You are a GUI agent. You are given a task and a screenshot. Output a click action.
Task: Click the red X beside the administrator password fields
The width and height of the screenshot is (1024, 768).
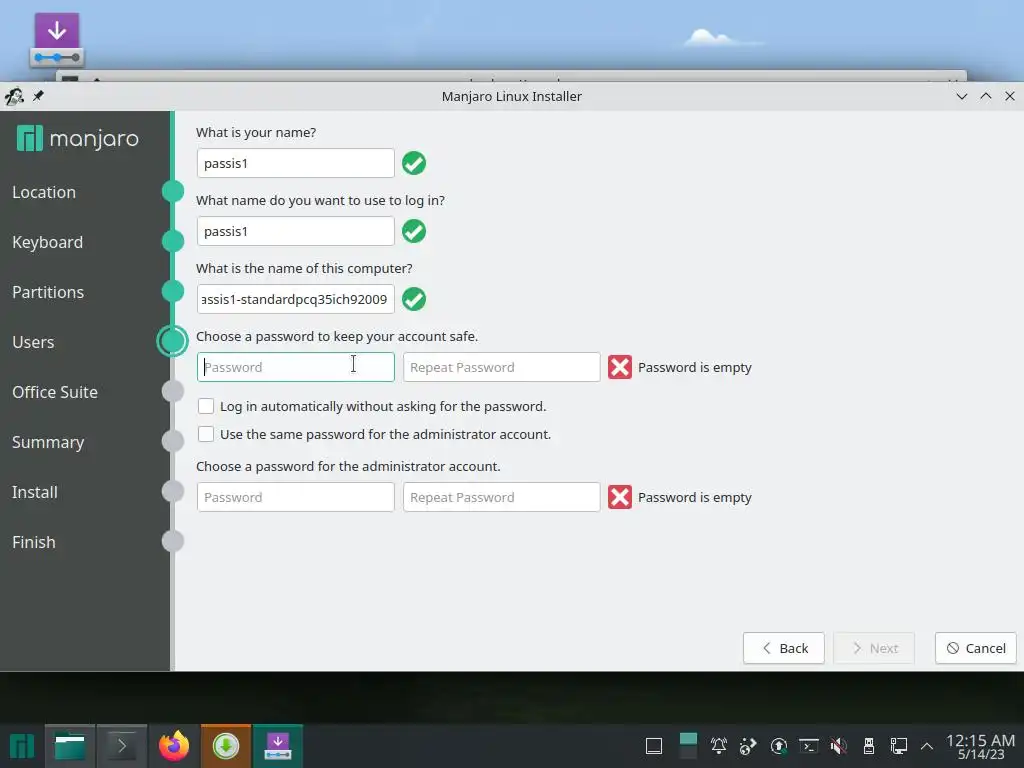point(620,497)
